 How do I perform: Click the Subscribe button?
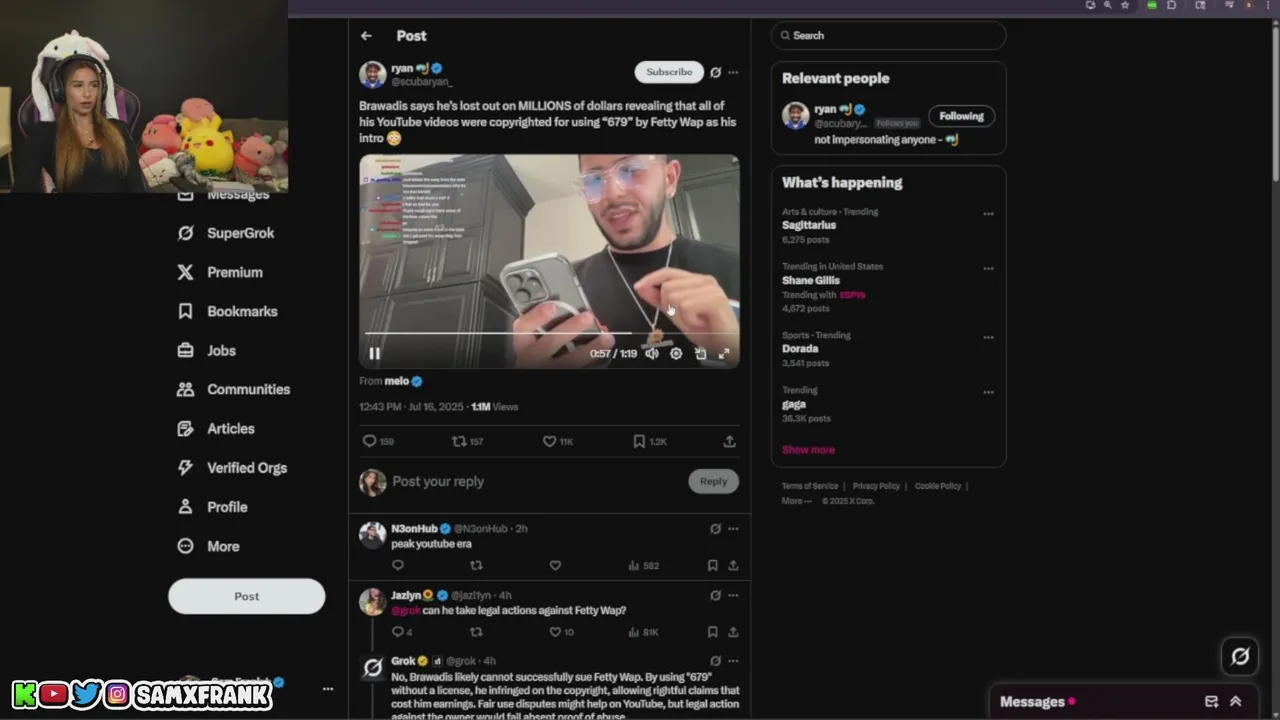point(669,72)
